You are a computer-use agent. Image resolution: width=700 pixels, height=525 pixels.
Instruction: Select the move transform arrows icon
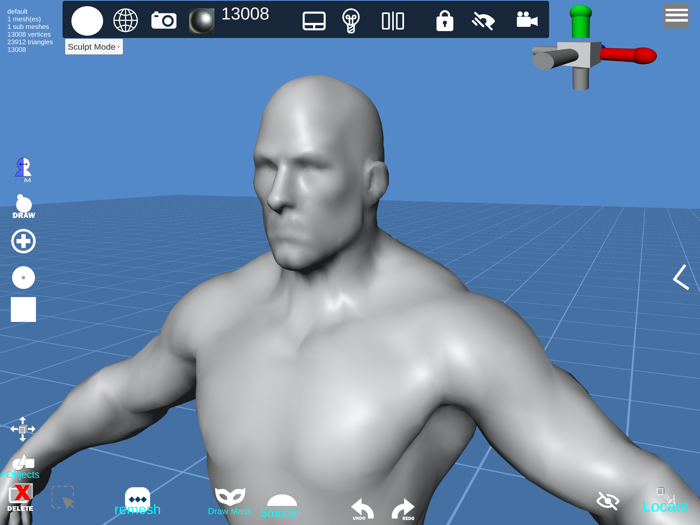click(x=23, y=429)
